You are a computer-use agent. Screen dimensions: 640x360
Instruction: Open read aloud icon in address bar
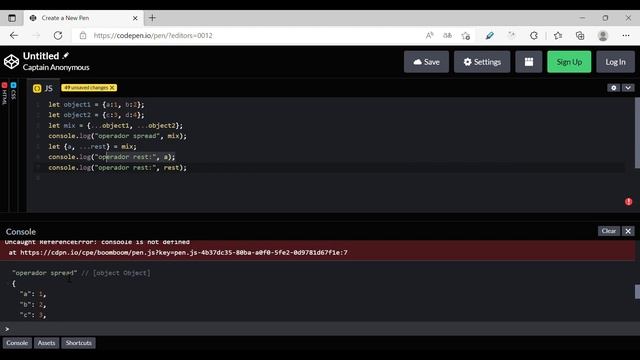(429, 36)
